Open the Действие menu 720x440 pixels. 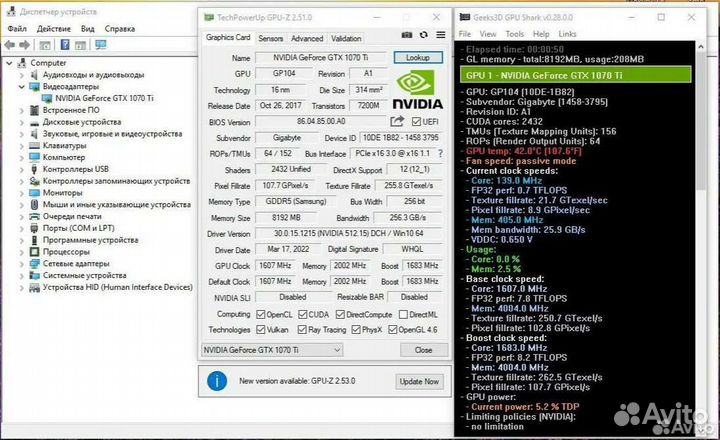pos(54,28)
